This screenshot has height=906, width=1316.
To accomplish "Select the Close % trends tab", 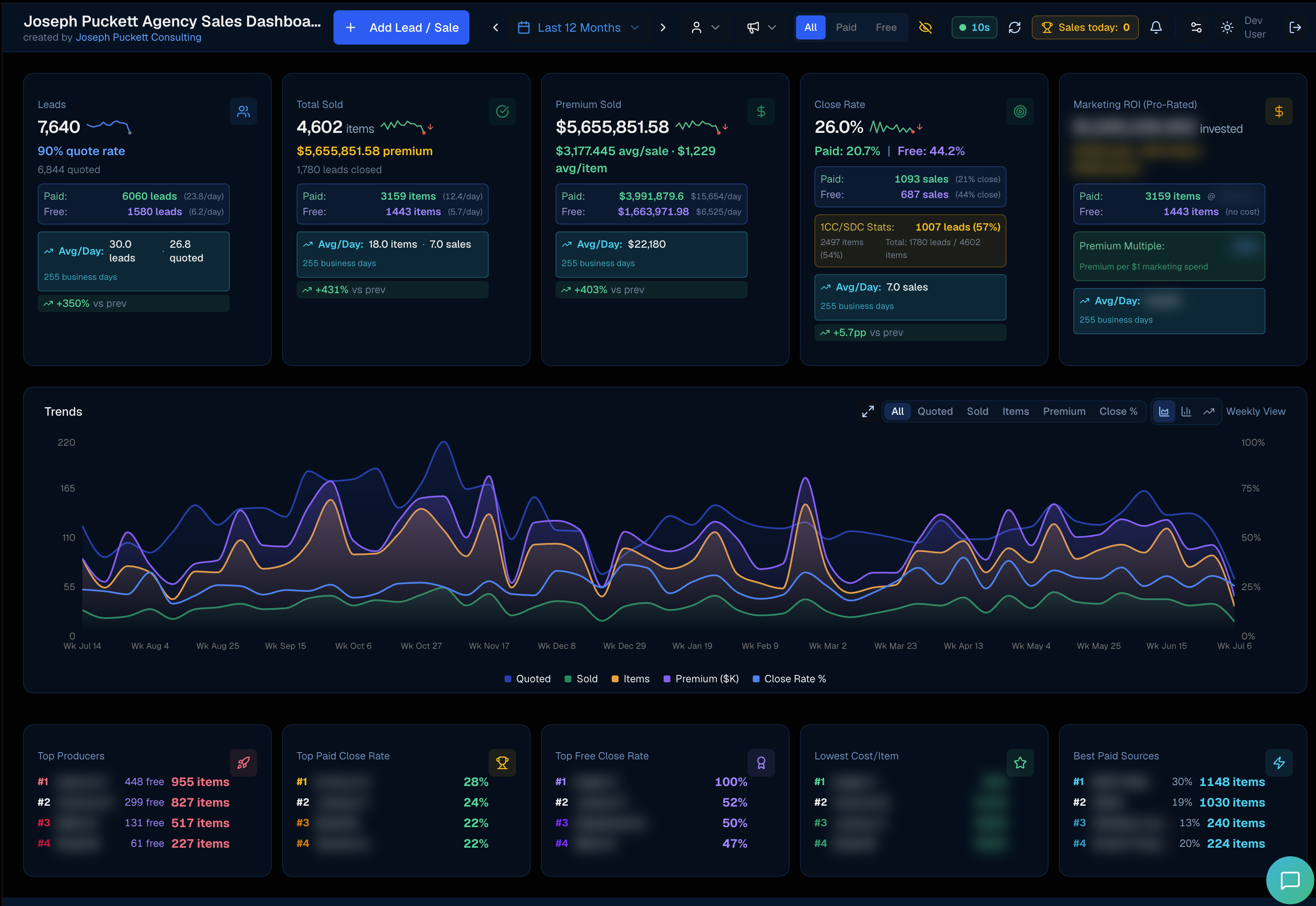I will 1118,411.
